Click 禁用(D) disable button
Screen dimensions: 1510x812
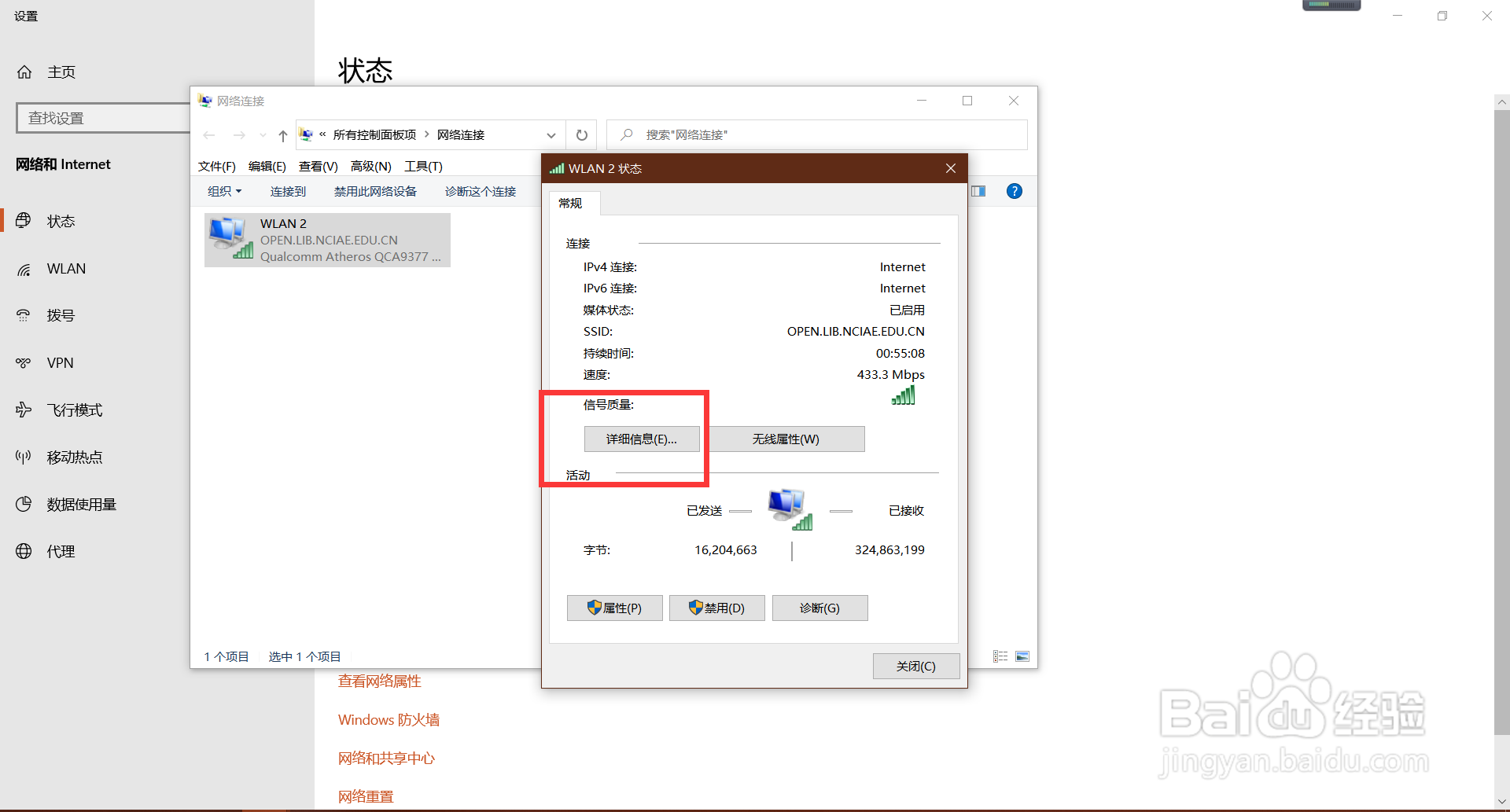pyautogui.click(x=717, y=608)
